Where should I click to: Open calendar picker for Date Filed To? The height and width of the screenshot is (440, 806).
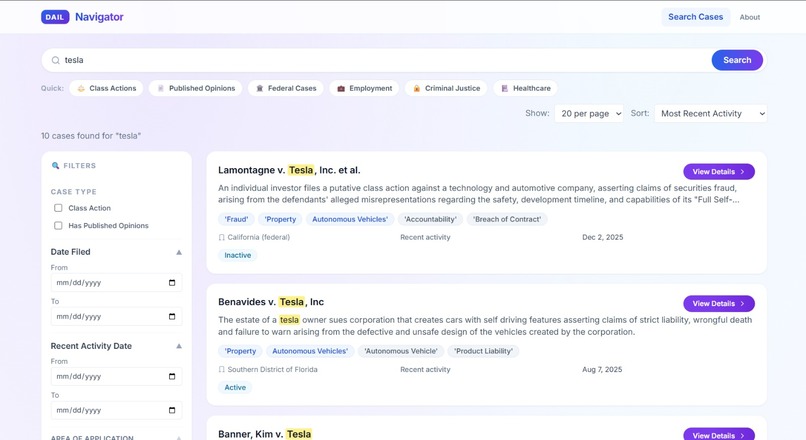click(172, 317)
